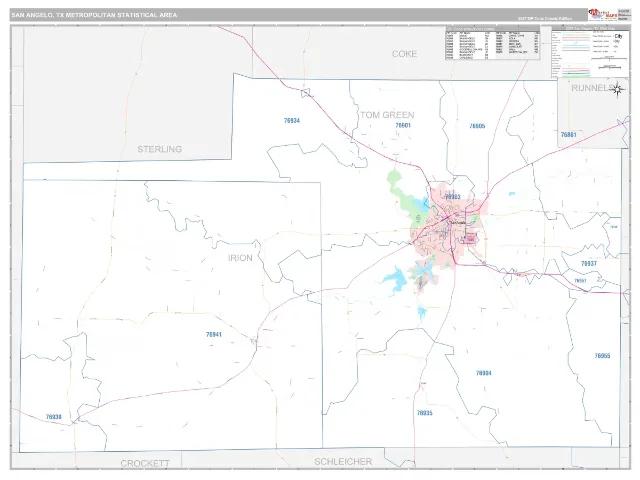Select ZIP code 76861 label
This screenshot has width=640, height=480.
[x=569, y=135]
